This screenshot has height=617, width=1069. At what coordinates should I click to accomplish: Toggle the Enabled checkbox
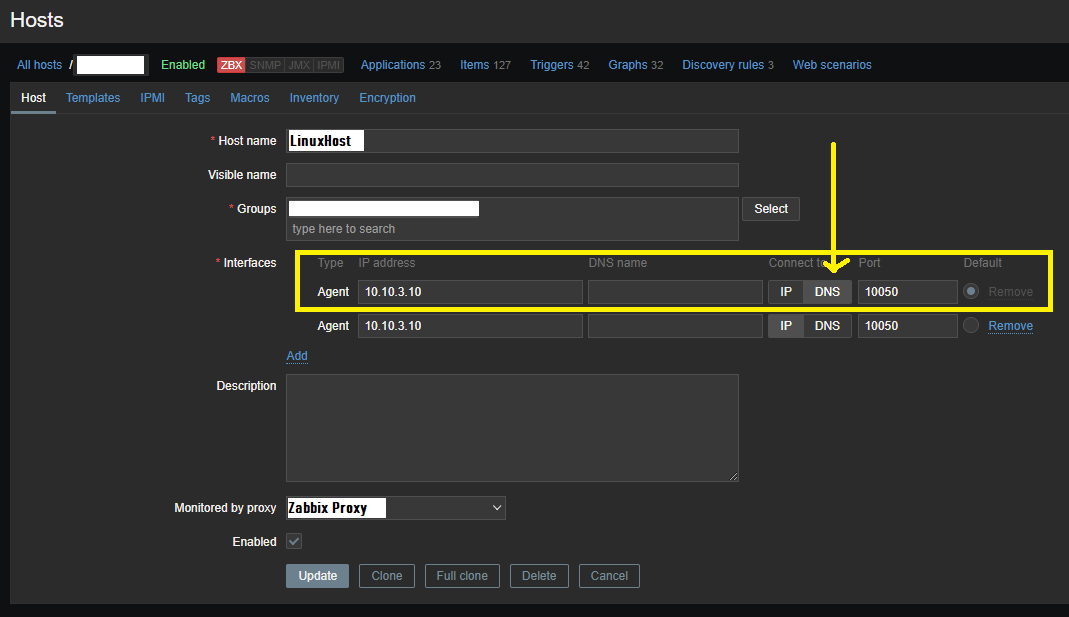[x=294, y=541]
